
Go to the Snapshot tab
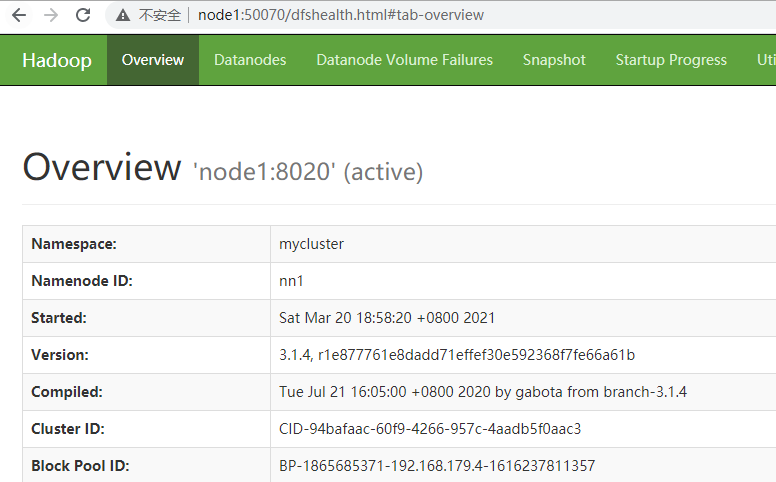[x=554, y=60]
